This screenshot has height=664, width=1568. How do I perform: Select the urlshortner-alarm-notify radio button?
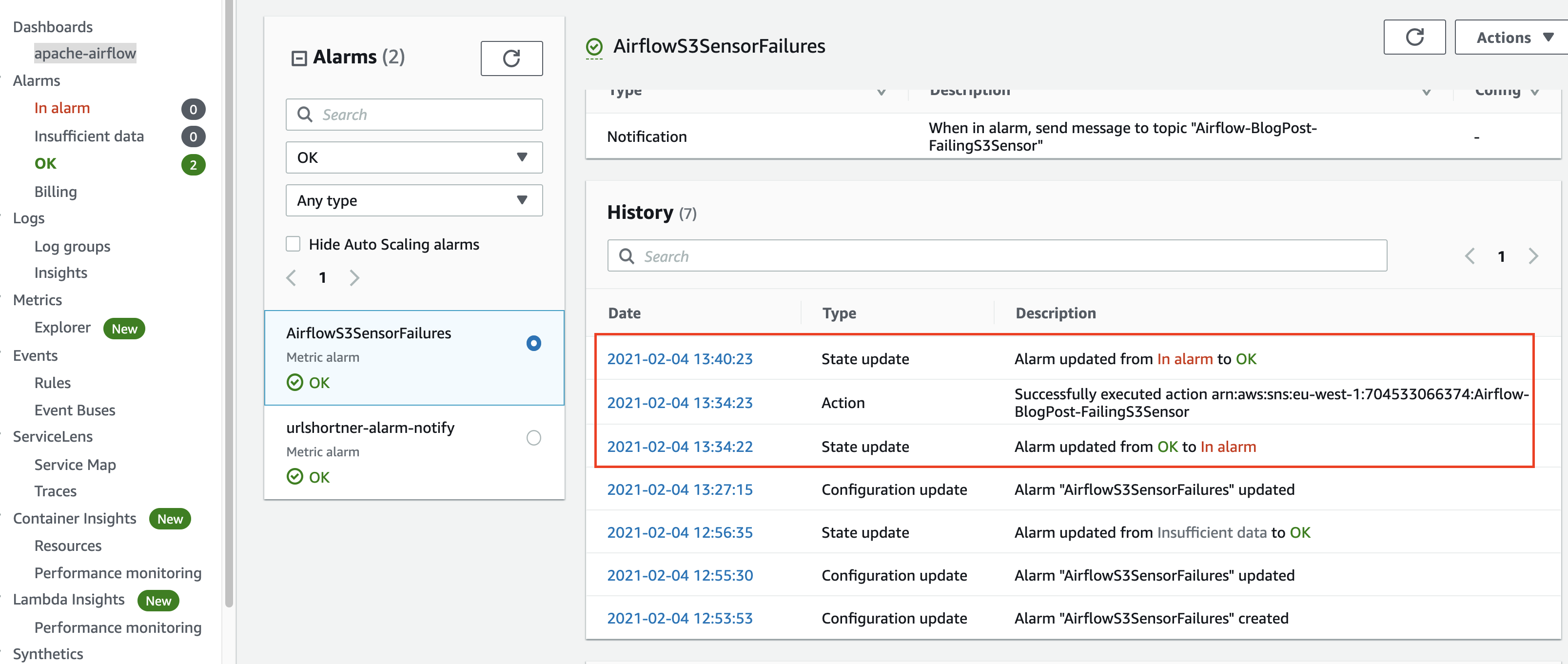pos(533,438)
